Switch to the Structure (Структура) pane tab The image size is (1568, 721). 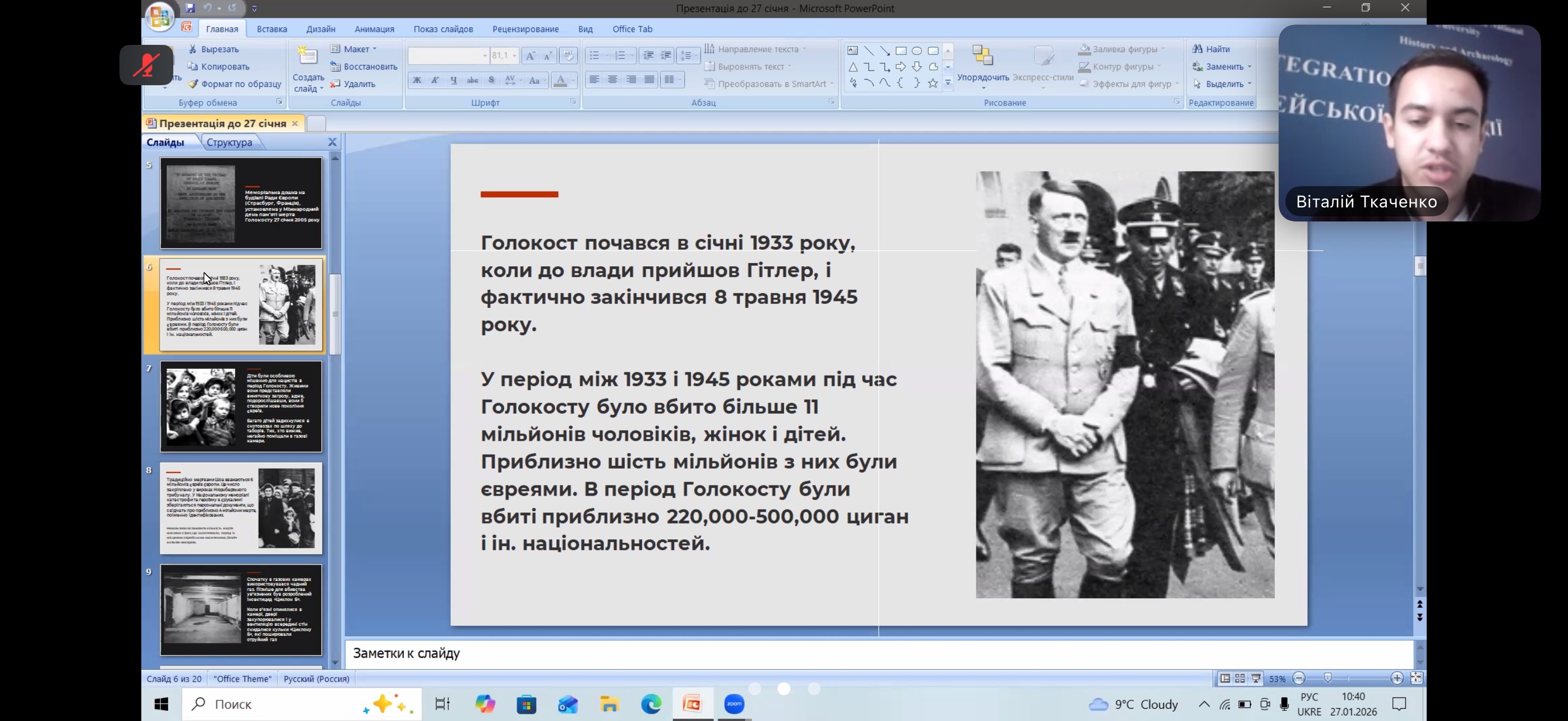pos(229,142)
